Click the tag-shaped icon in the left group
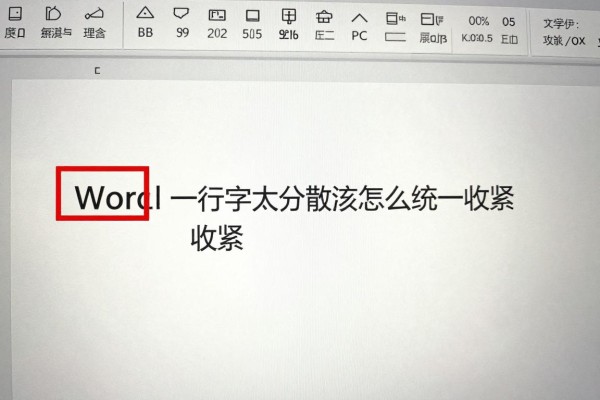Screen dimensions: 600x400 (53, 14)
